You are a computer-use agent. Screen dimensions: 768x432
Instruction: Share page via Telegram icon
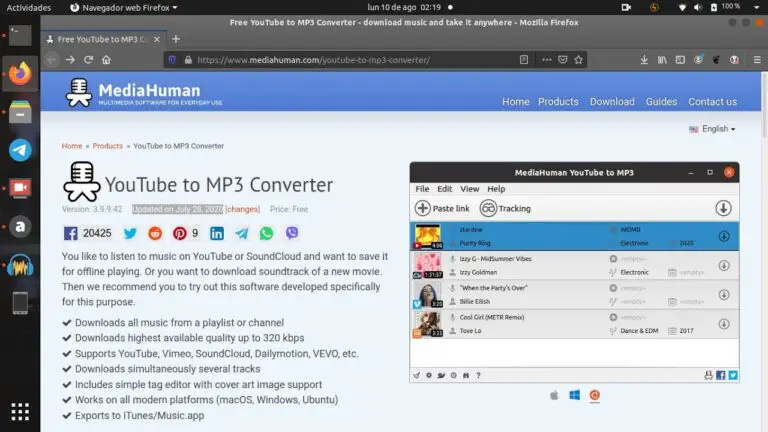tap(241, 233)
